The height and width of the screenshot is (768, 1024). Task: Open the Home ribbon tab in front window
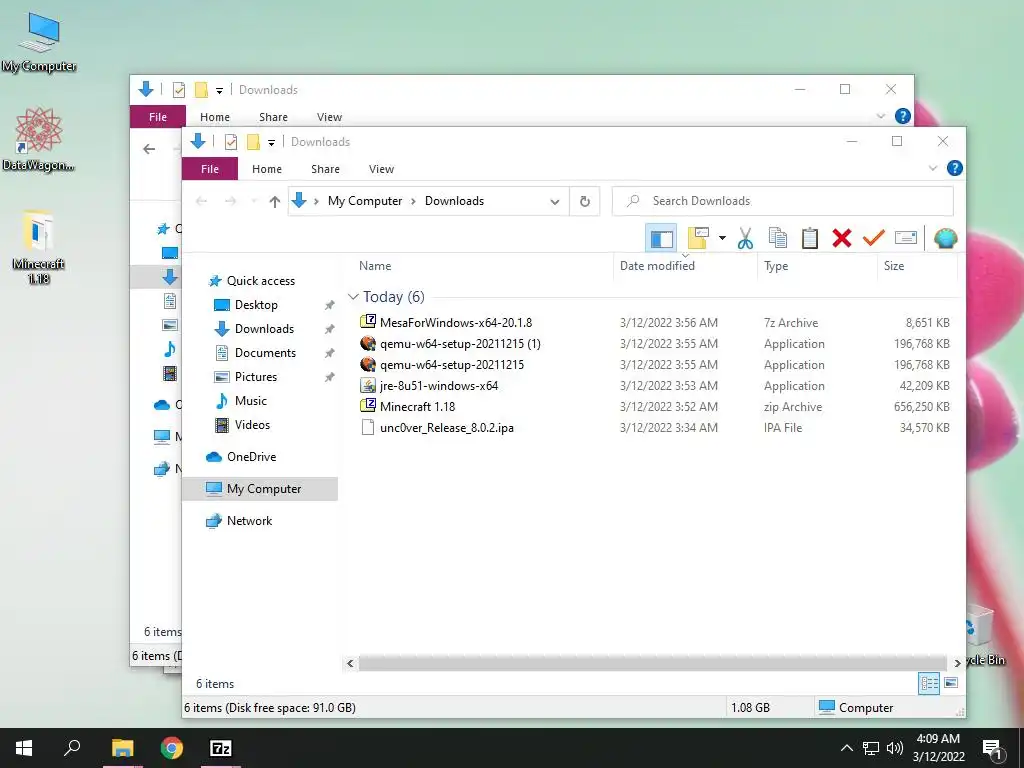coord(266,168)
